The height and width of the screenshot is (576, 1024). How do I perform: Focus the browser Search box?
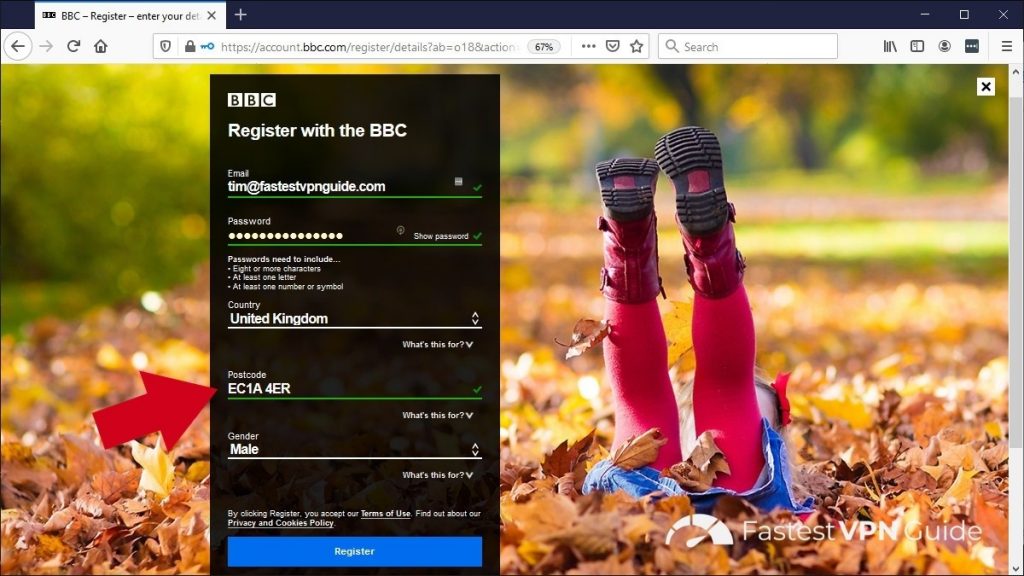pos(748,46)
